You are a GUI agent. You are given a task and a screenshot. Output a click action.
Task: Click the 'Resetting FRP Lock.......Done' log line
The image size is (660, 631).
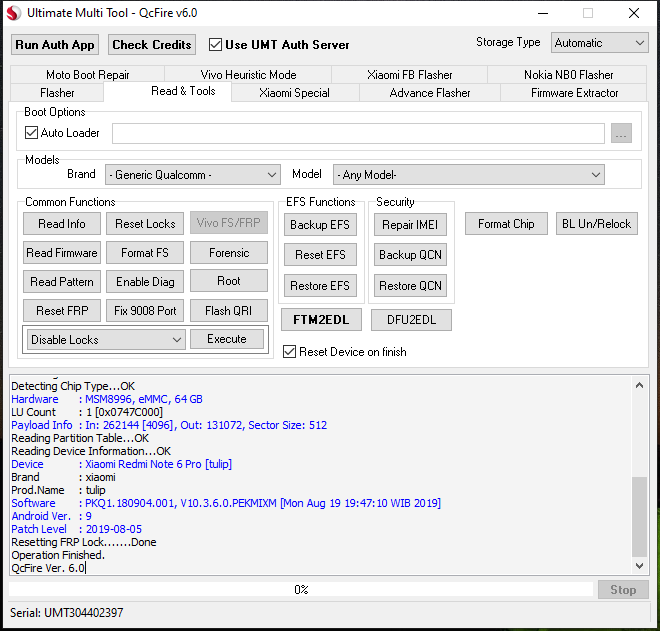[x=84, y=542]
